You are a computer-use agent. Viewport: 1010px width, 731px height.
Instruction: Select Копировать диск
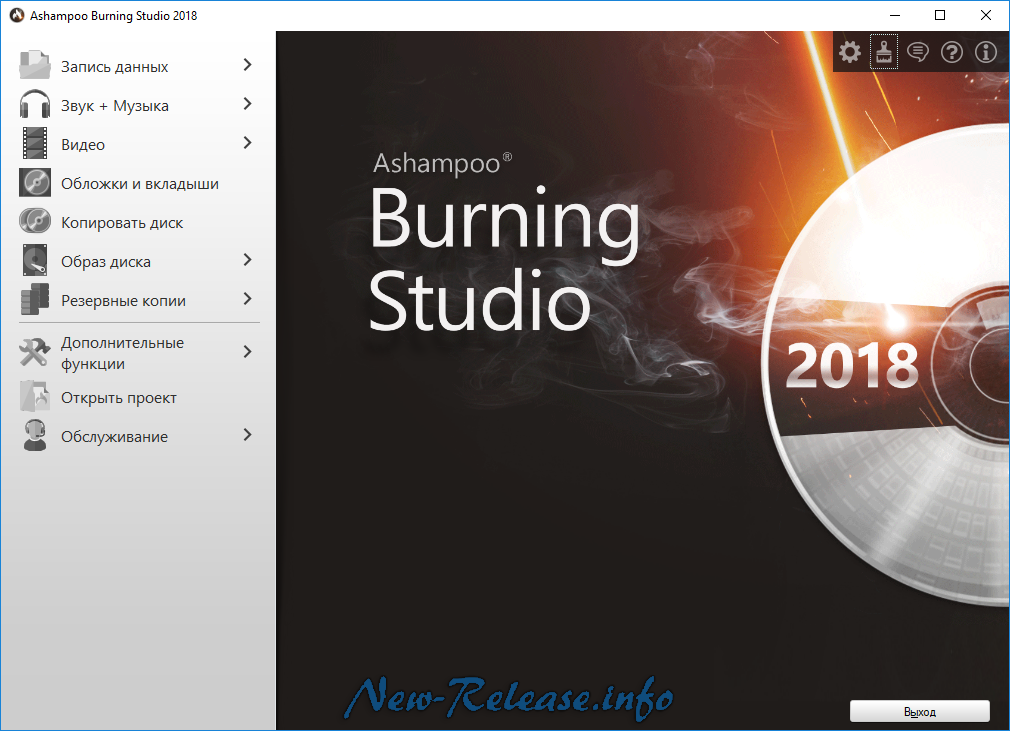coord(138,222)
